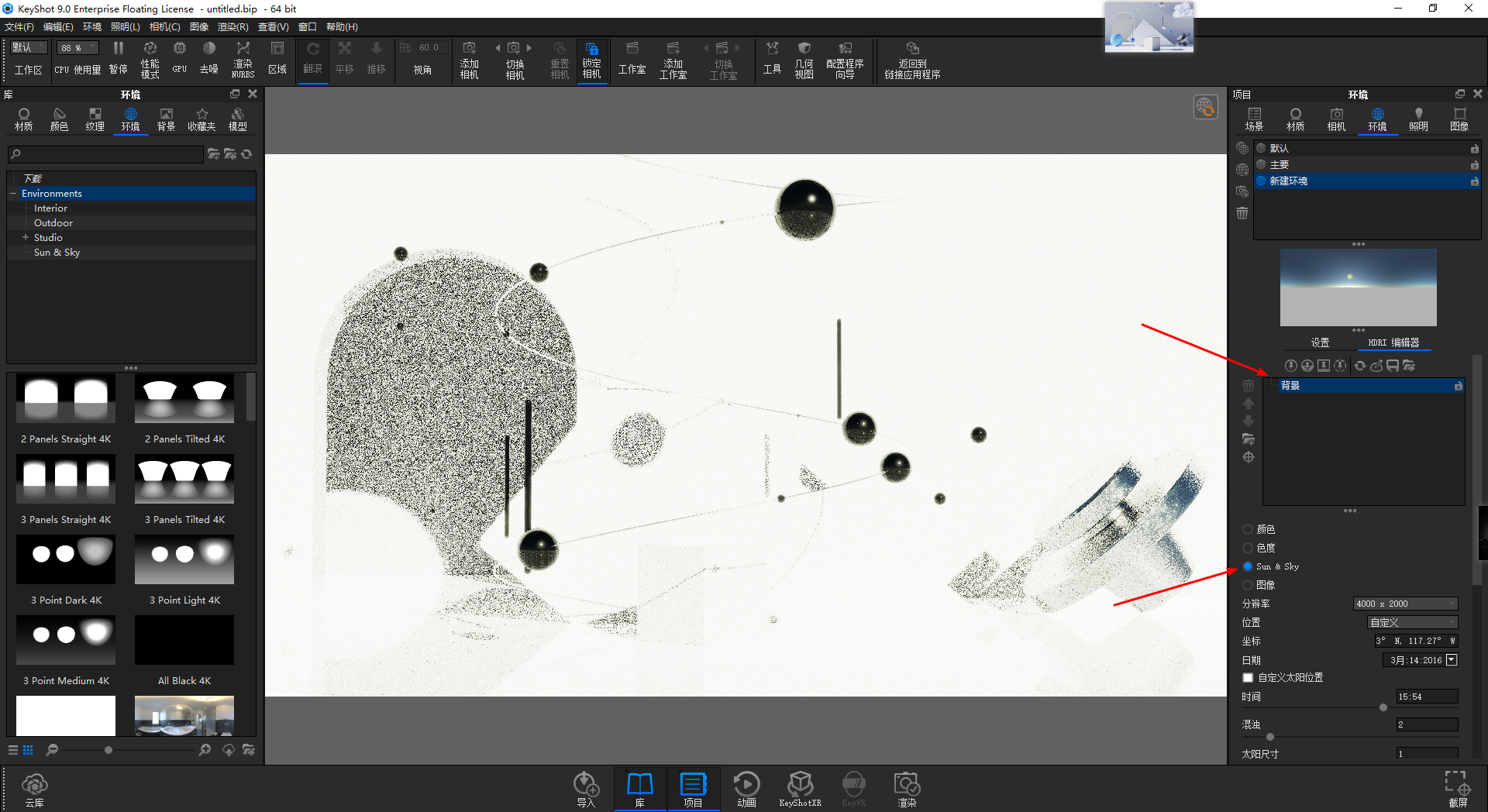The width and height of the screenshot is (1488, 812).
Task: Click the 库 library toggle button
Action: click(x=640, y=789)
